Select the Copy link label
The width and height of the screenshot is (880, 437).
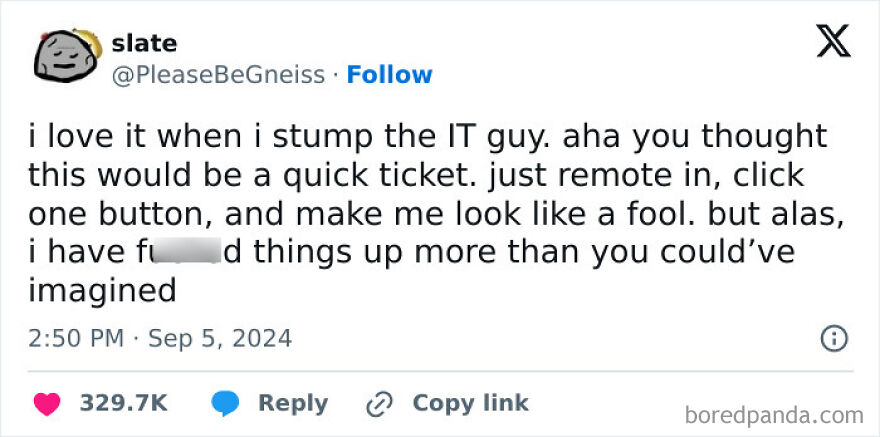point(470,403)
